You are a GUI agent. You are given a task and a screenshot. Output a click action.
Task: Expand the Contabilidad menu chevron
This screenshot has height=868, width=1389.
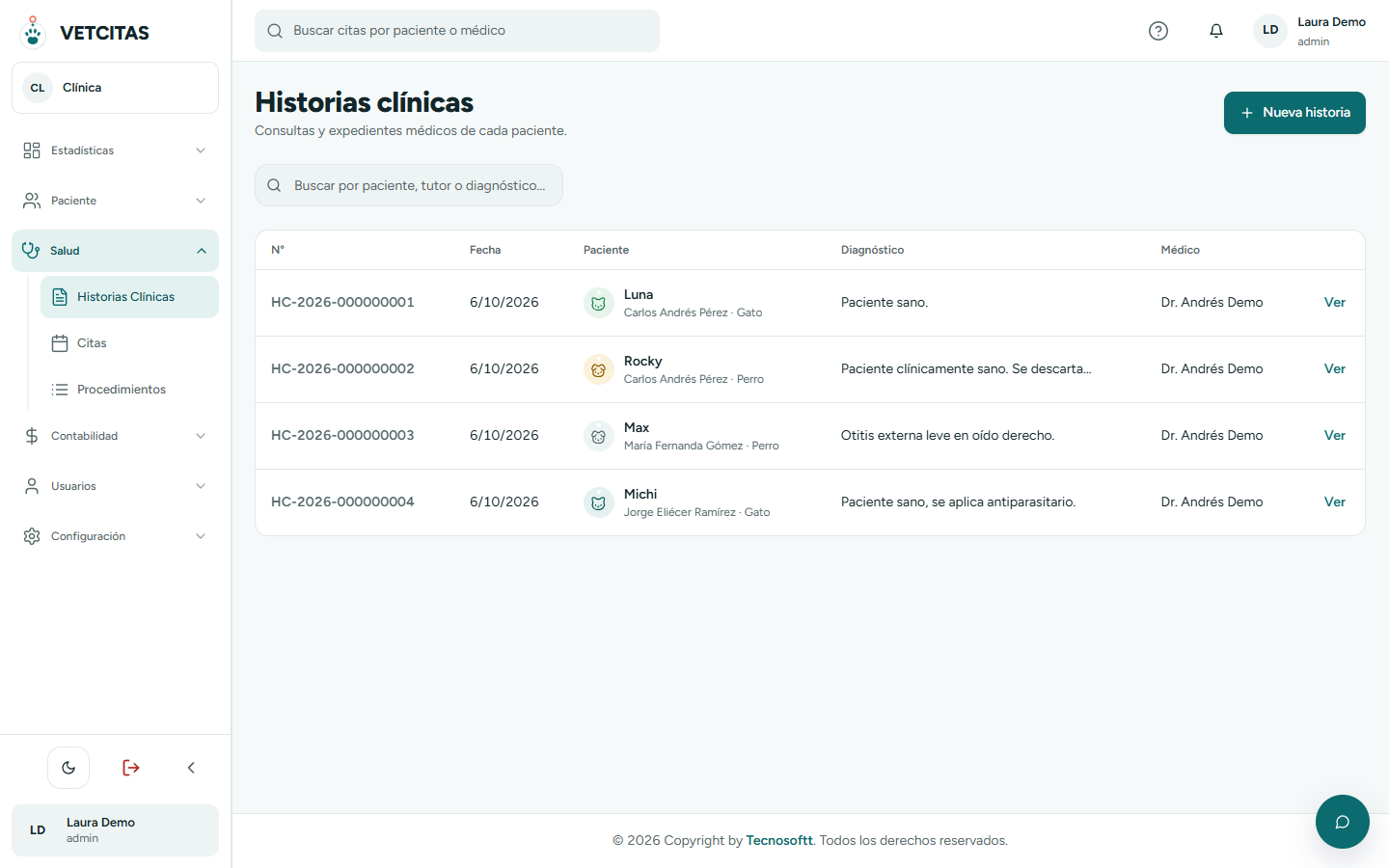coord(201,436)
